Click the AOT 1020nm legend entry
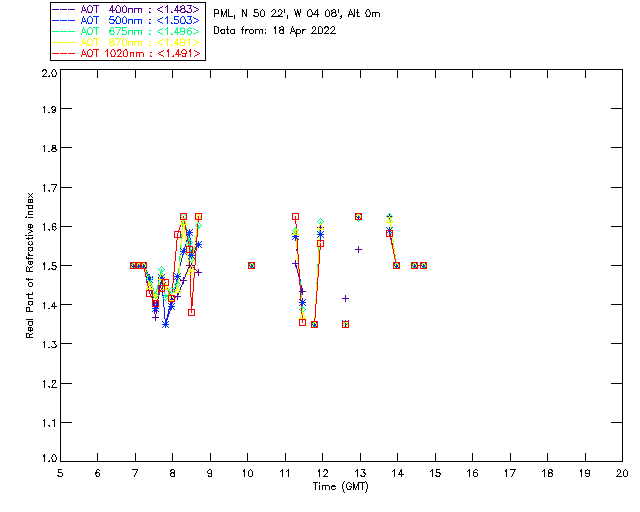640x512 pixels. 126,53
